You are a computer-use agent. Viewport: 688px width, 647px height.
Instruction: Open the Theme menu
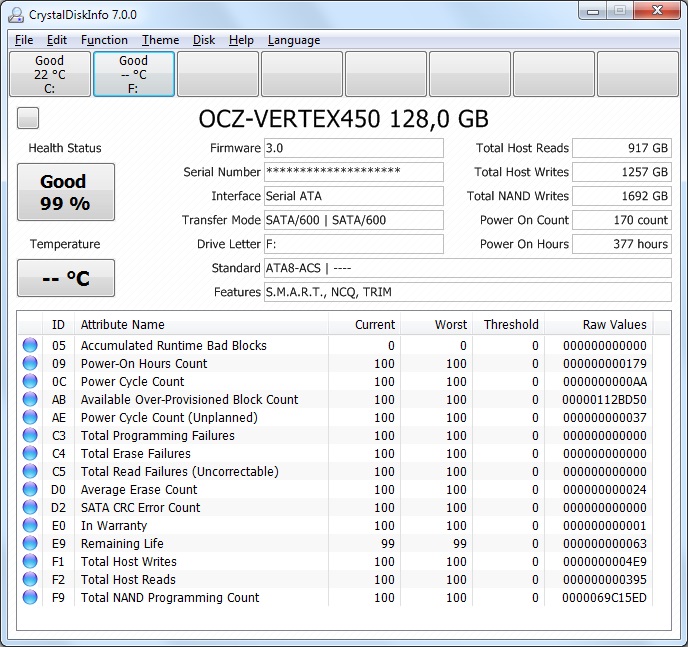pyautogui.click(x=160, y=40)
